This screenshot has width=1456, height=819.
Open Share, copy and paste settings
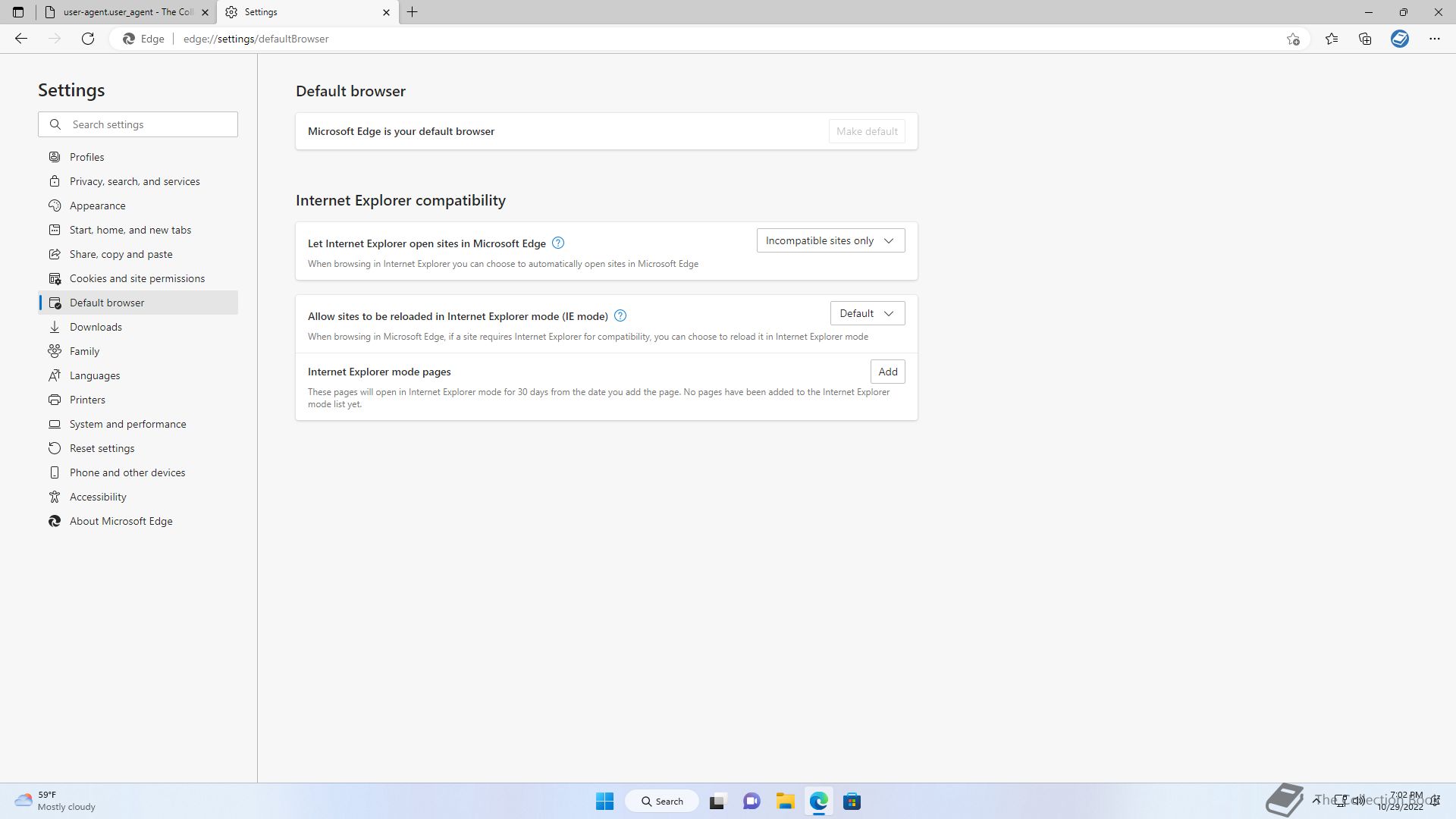click(x=138, y=254)
